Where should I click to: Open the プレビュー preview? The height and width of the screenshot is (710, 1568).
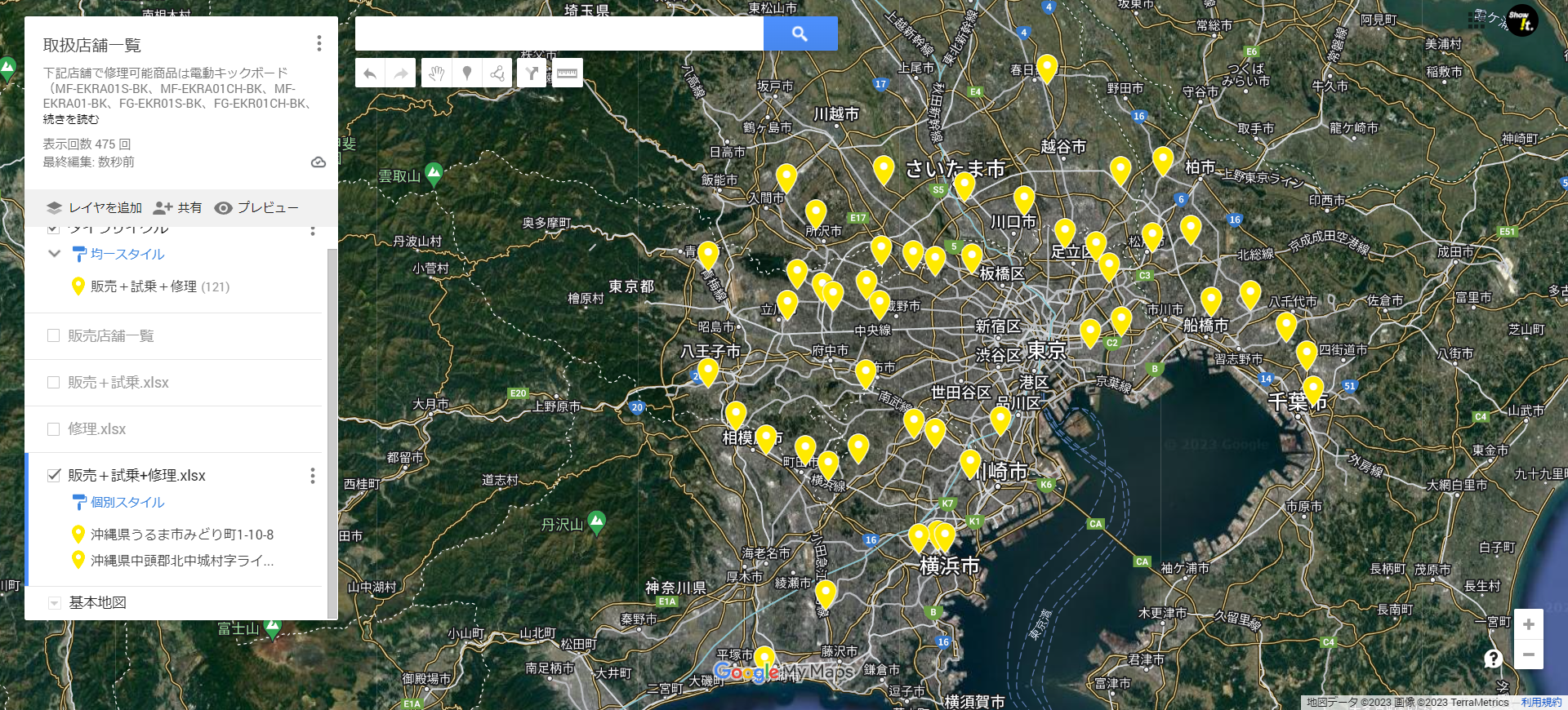point(256,208)
